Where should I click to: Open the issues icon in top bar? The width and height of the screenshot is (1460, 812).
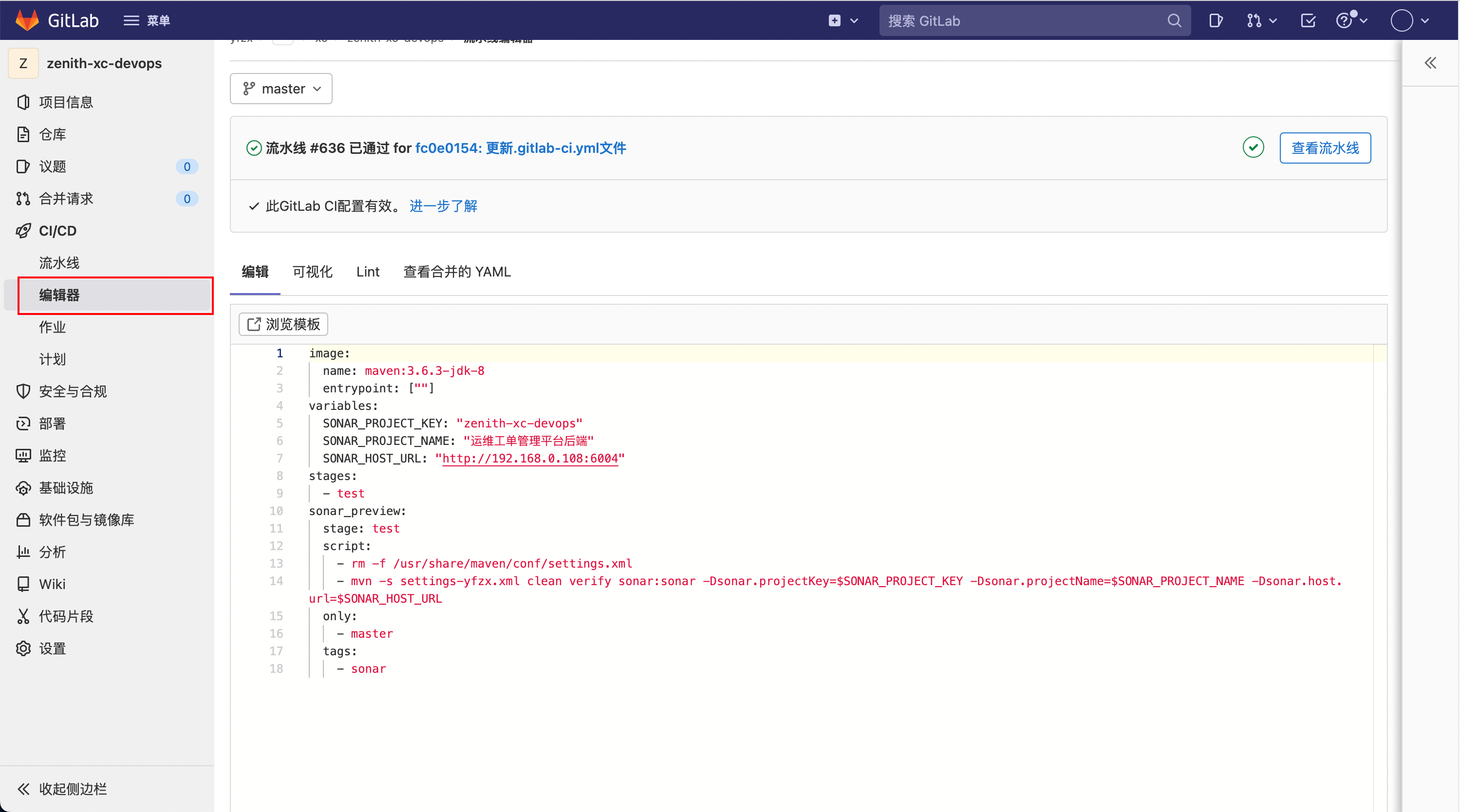tap(1216, 20)
